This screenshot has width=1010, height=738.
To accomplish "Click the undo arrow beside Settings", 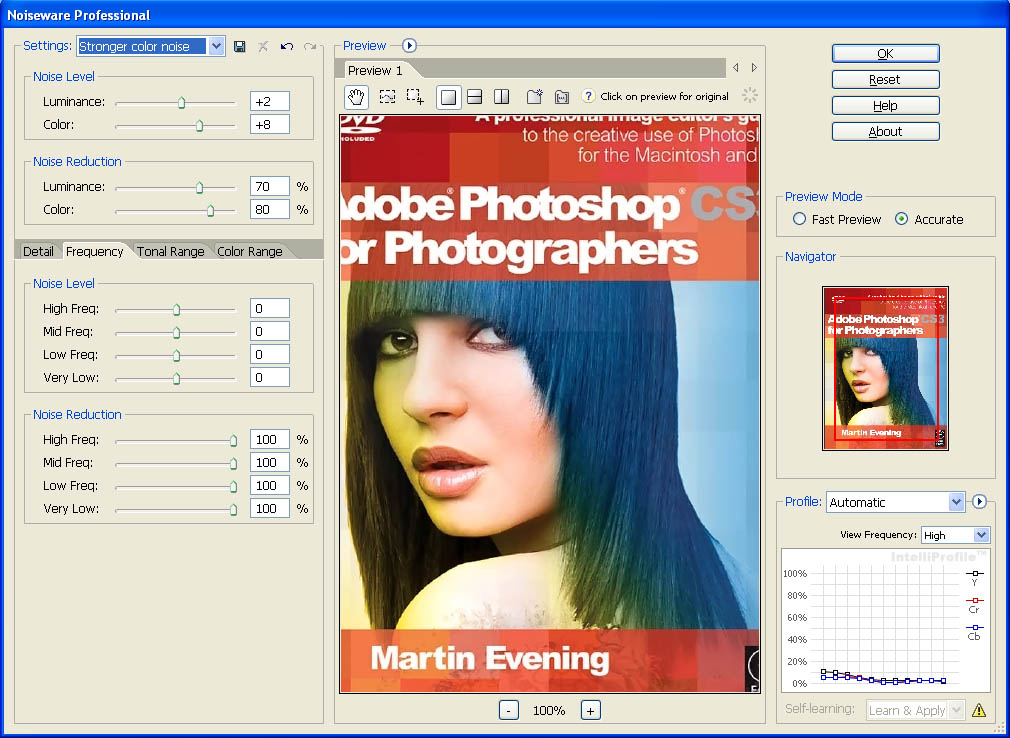I will [x=287, y=46].
